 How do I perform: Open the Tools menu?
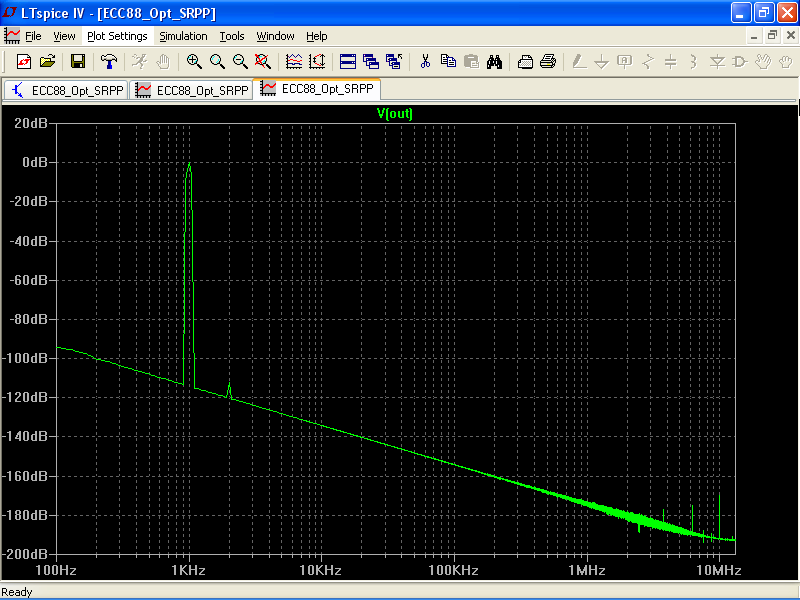pos(232,36)
